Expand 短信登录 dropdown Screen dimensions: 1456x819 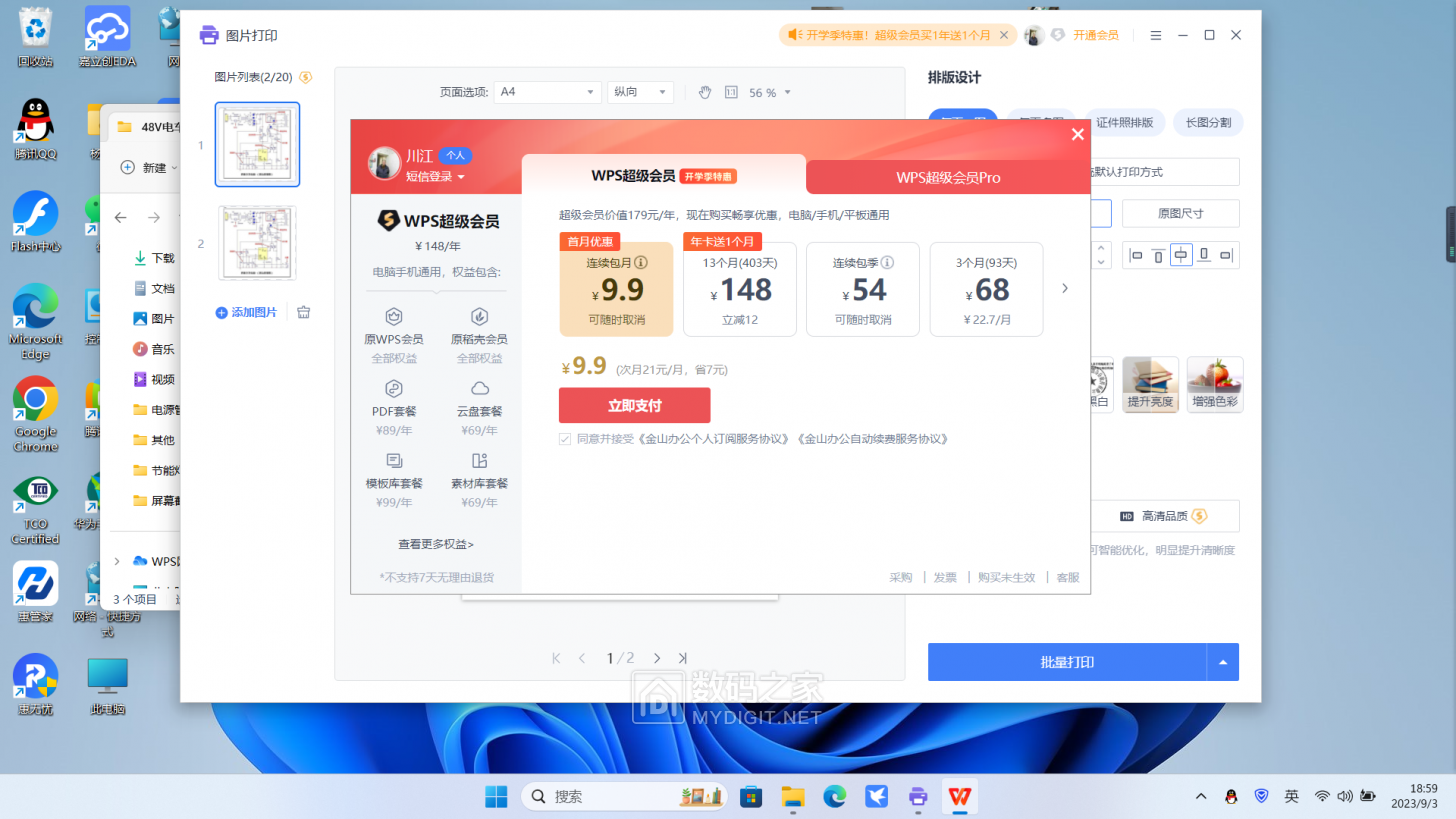tap(435, 177)
